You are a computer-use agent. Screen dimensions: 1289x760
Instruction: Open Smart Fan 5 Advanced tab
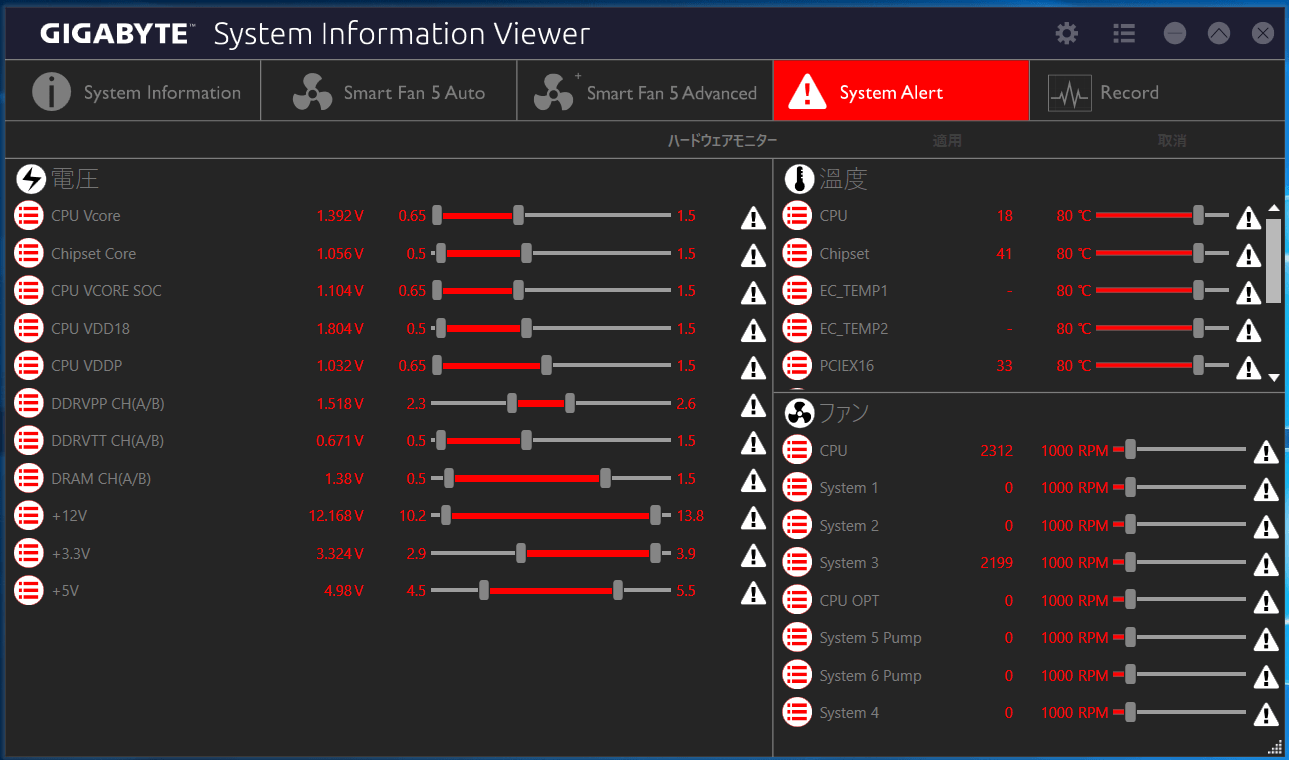(645, 92)
